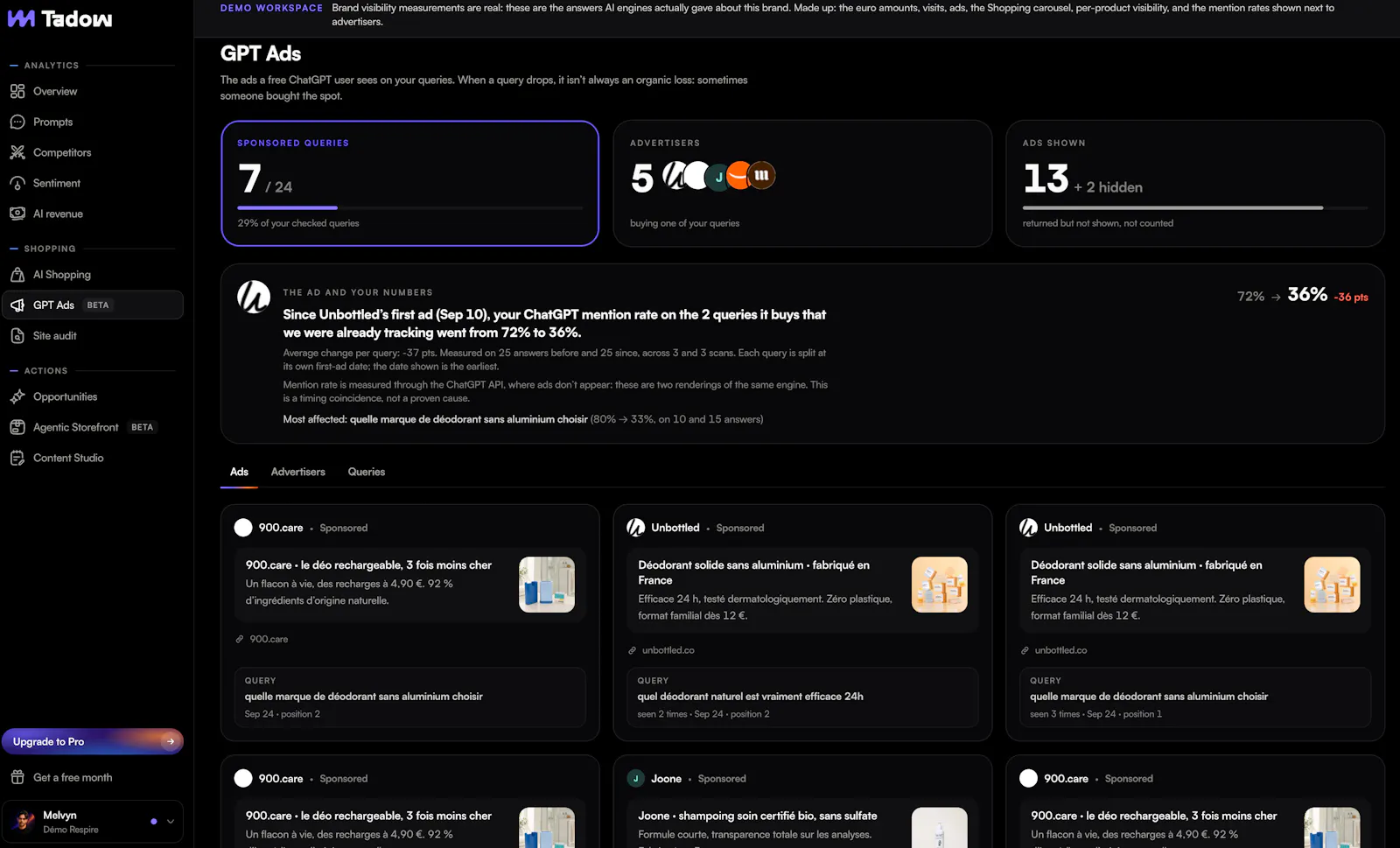Screen dimensions: 1400x848
Task: Expand the Melvyn account menu chevron
Action: pos(171,822)
